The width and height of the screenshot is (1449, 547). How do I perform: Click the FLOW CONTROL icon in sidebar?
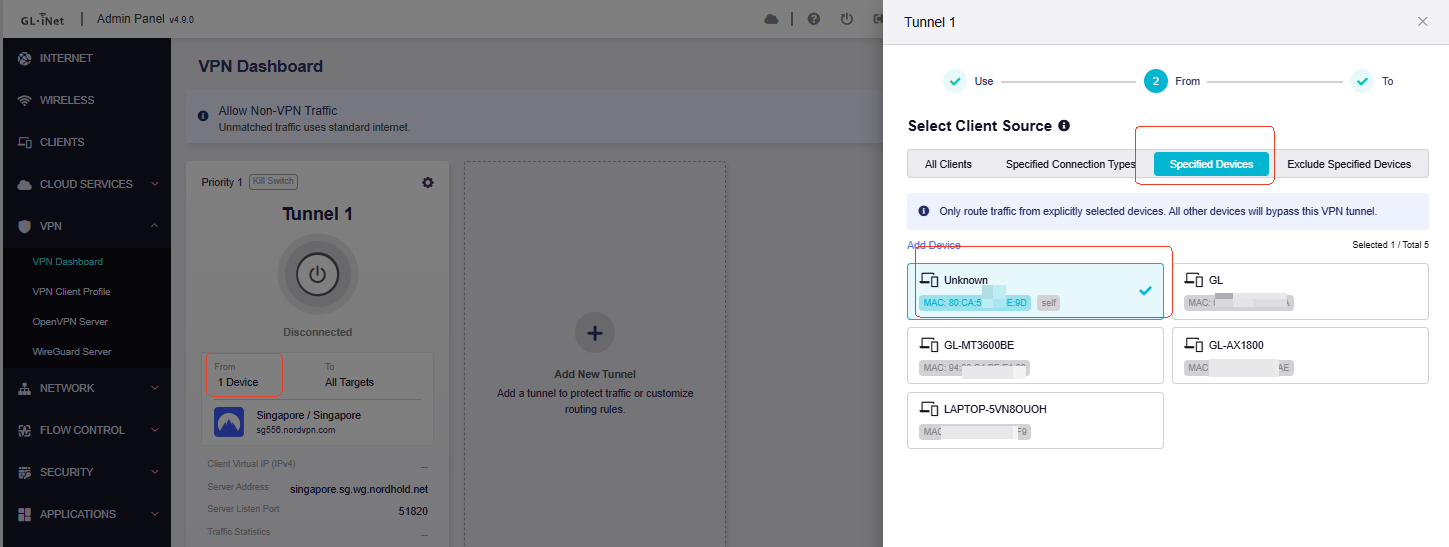(x=25, y=430)
